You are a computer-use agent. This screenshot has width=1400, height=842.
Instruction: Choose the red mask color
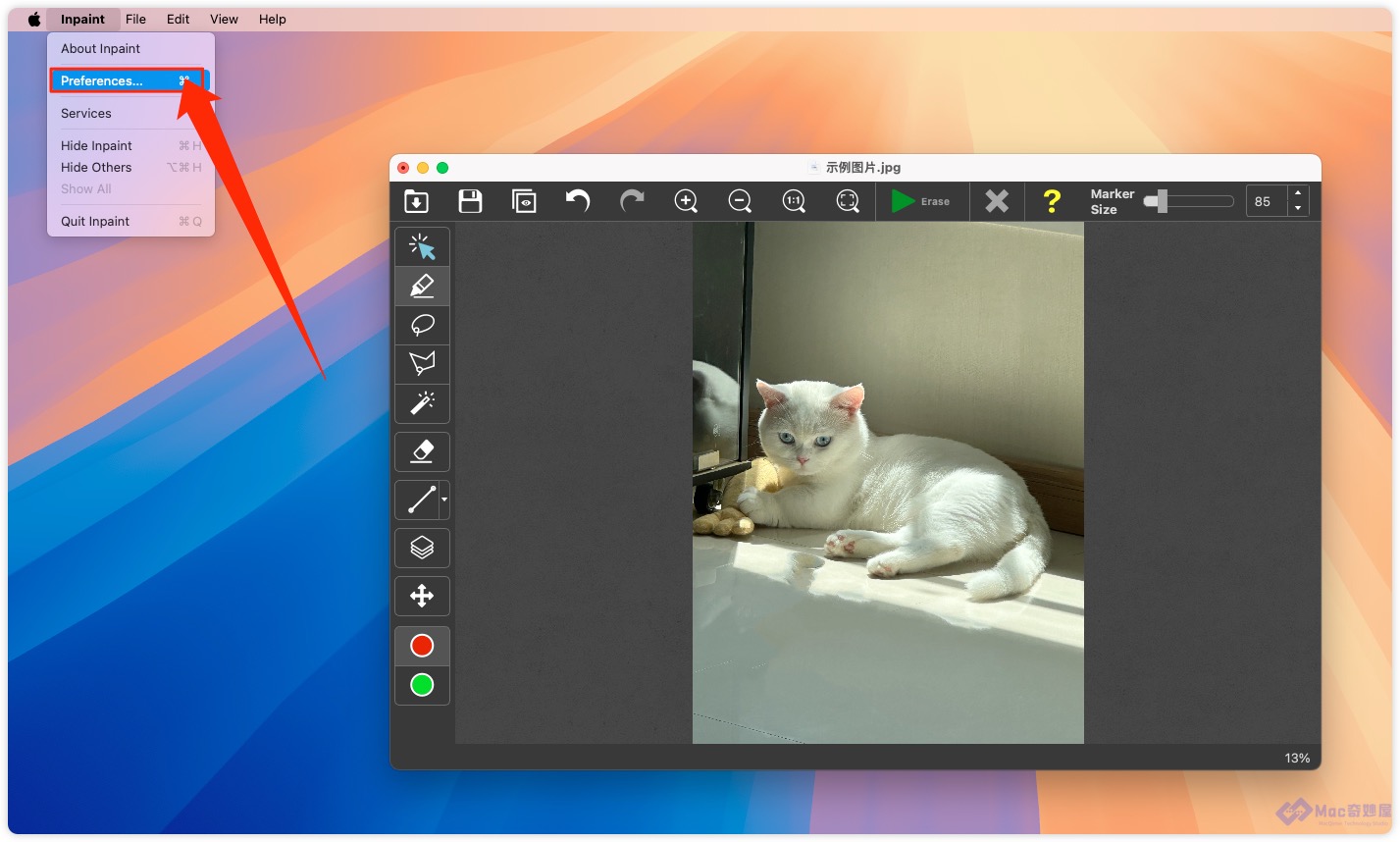tap(422, 646)
